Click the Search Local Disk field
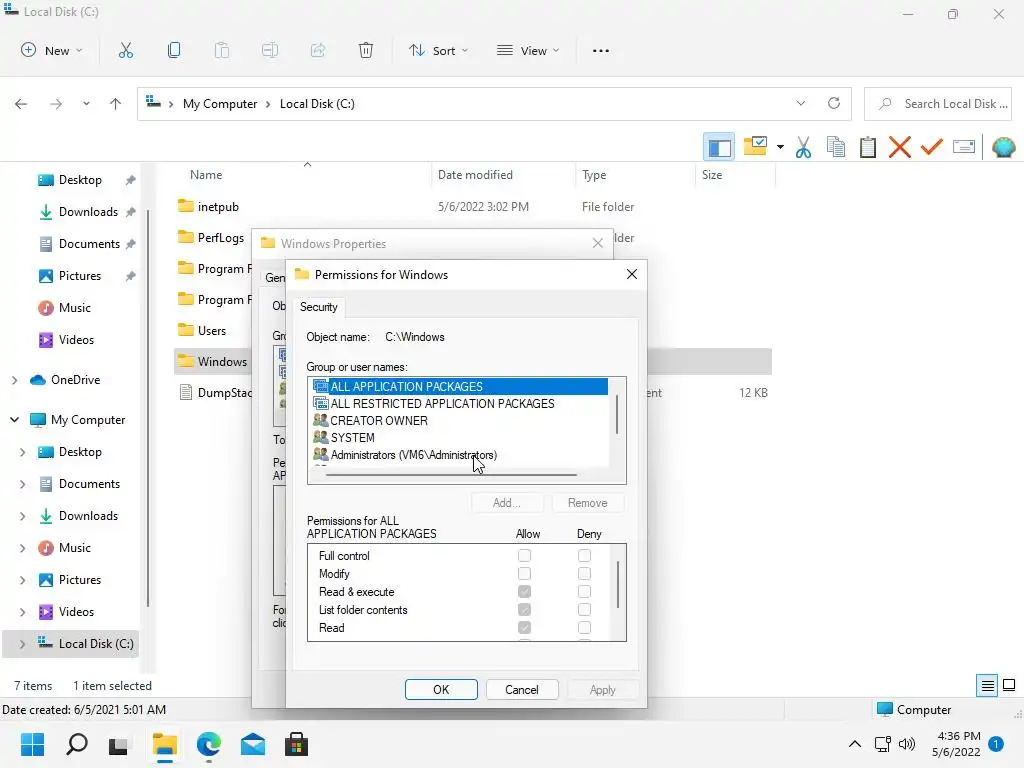 click(x=938, y=104)
